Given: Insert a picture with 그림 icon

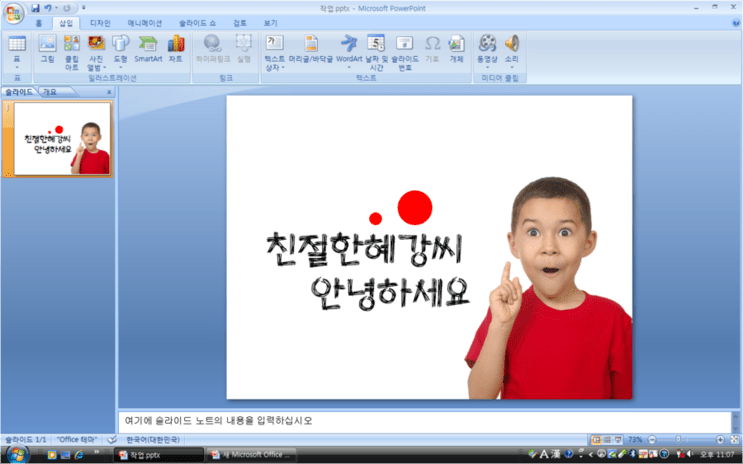Looking at the screenshot, I should 47,49.
